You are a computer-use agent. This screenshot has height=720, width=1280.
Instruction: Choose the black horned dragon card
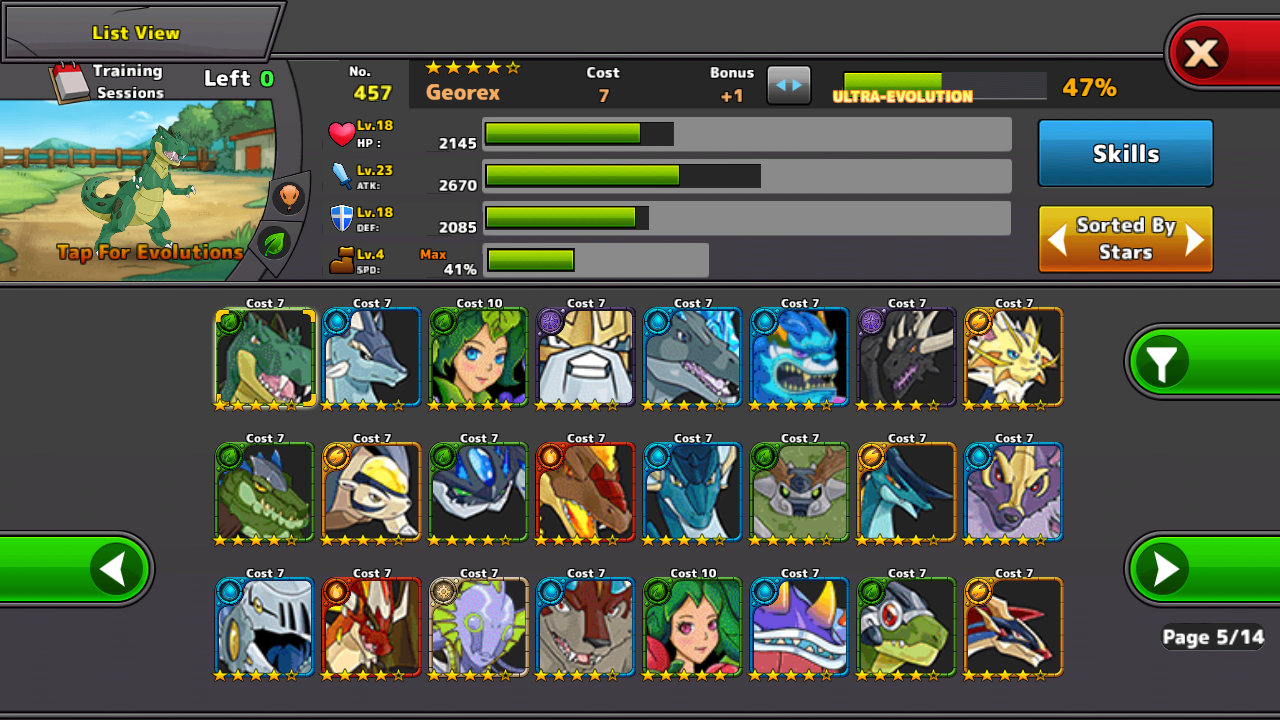click(907, 357)
